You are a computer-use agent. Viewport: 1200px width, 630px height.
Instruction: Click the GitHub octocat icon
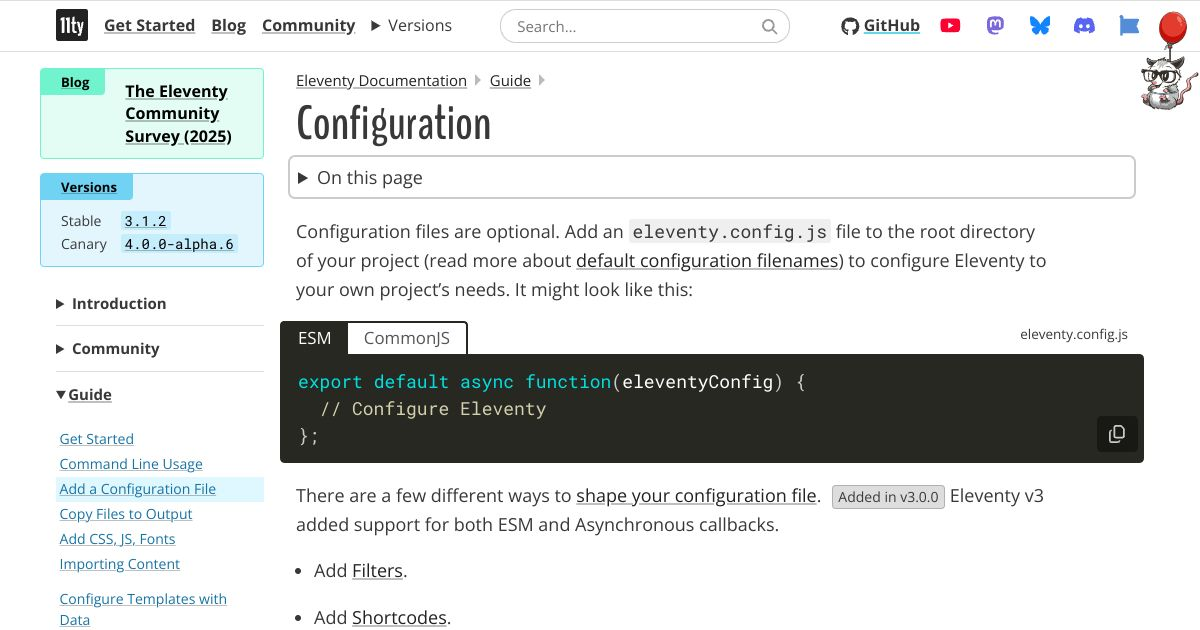pyautogui.click(x=848, y=25)
